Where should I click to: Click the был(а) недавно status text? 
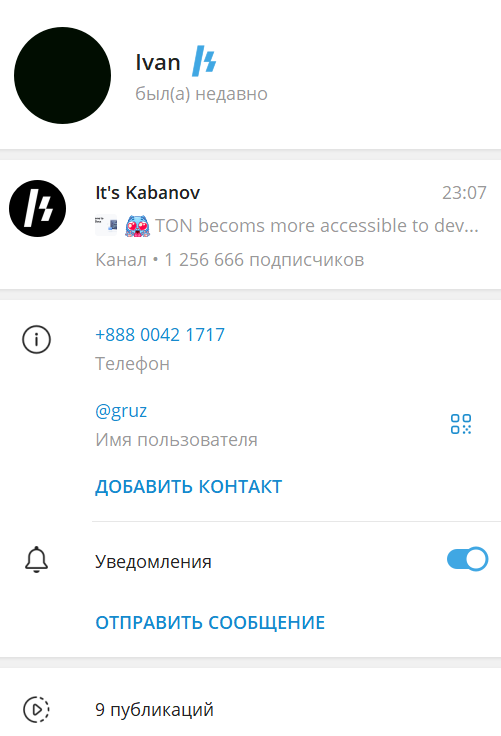[201, 94]
